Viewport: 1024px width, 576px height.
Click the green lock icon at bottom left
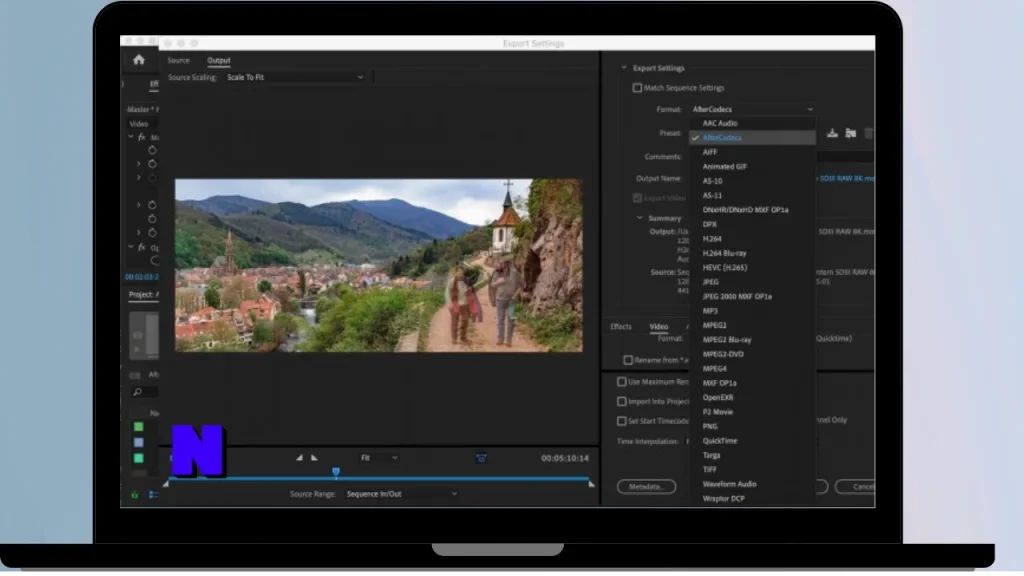point(135,495)
